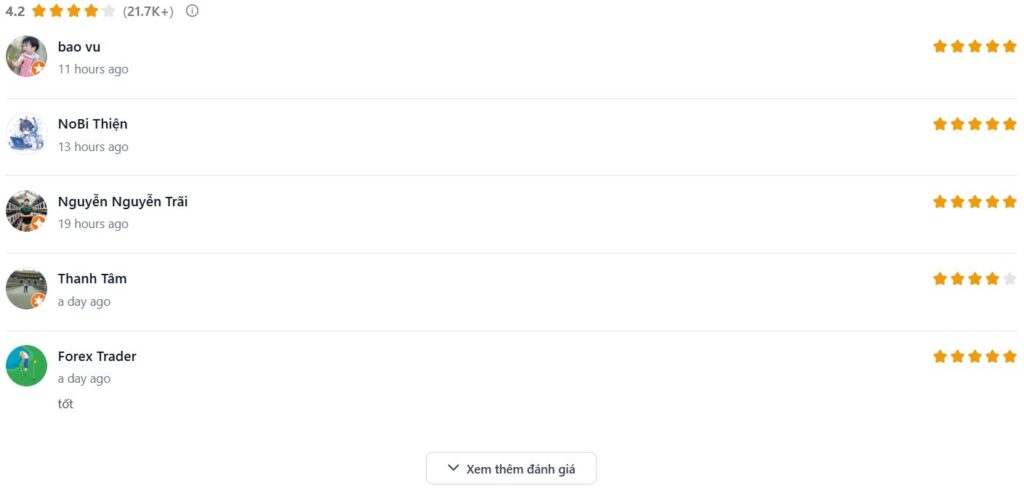The width and height of the screenshot is (1024, 491).
Task: Open Nguyễn Nguyễn Trãi's reviewer name
Action: click(122, 201)
